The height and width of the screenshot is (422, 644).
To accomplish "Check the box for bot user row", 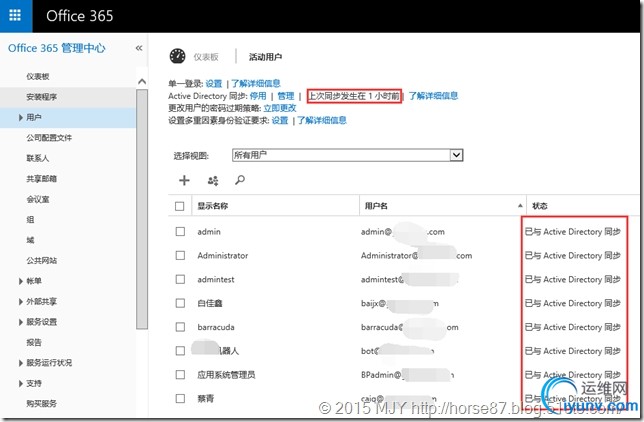I will coord(180,351).
